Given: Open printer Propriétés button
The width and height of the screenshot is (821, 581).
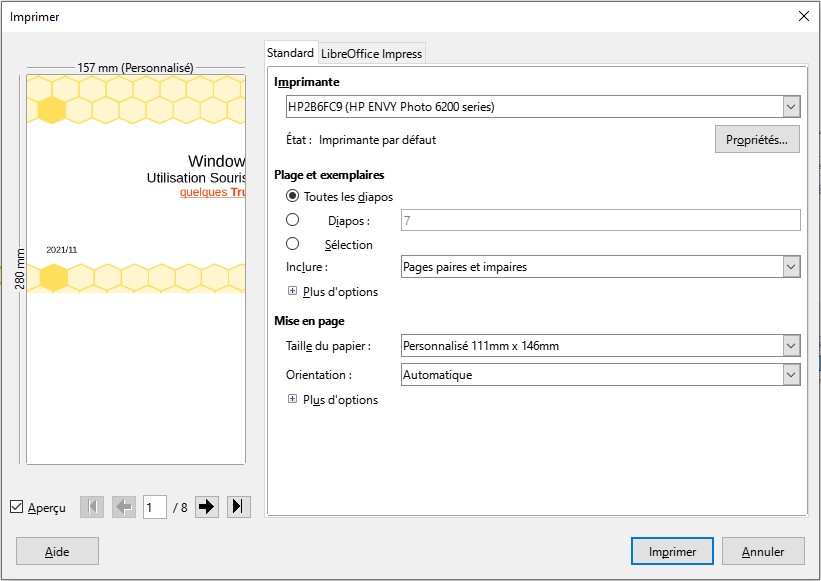Looking at the screenshot, I should (x=757, y=140).
